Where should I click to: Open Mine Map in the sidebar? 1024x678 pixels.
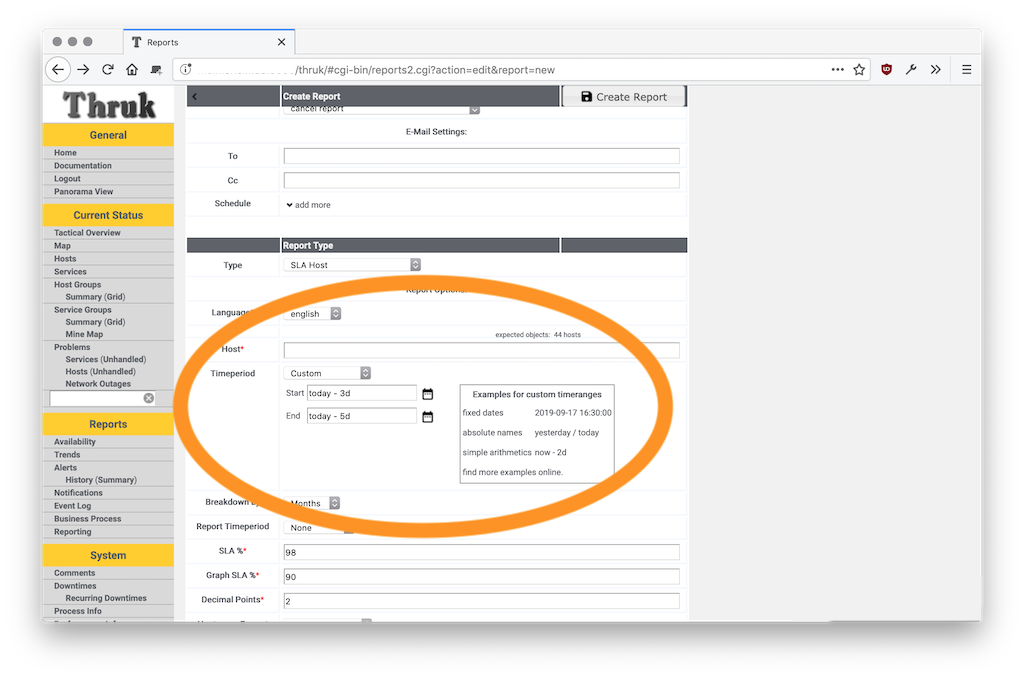(84, 334)
